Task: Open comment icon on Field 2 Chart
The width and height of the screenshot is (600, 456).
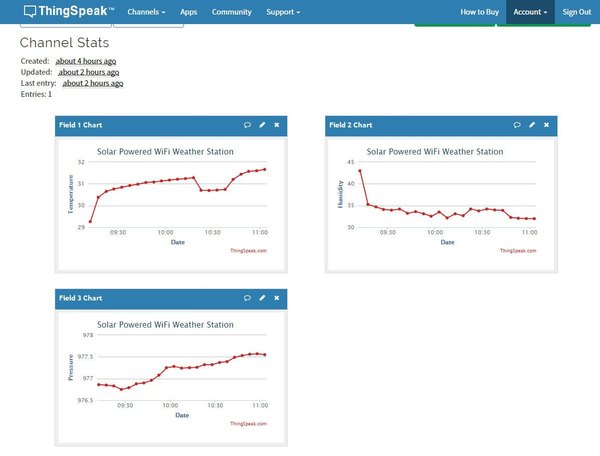Action: 517,125
